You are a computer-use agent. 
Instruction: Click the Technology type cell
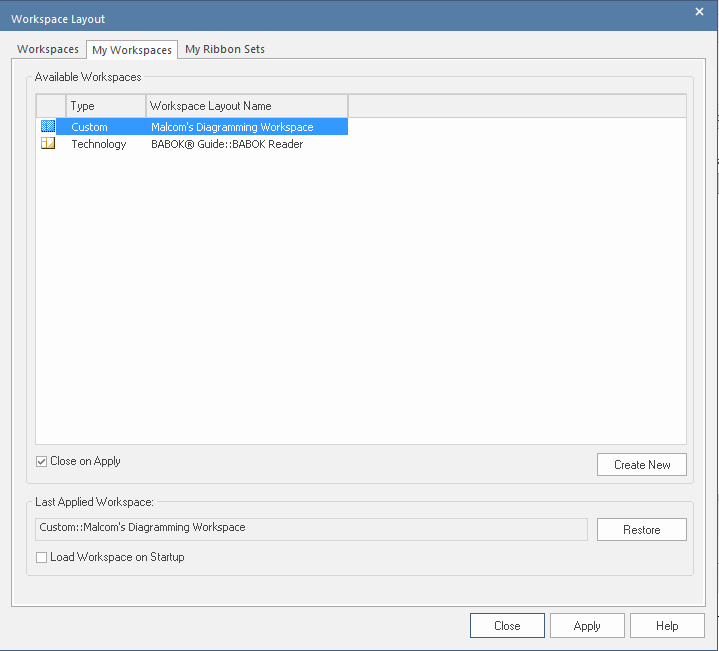[99, 144]
